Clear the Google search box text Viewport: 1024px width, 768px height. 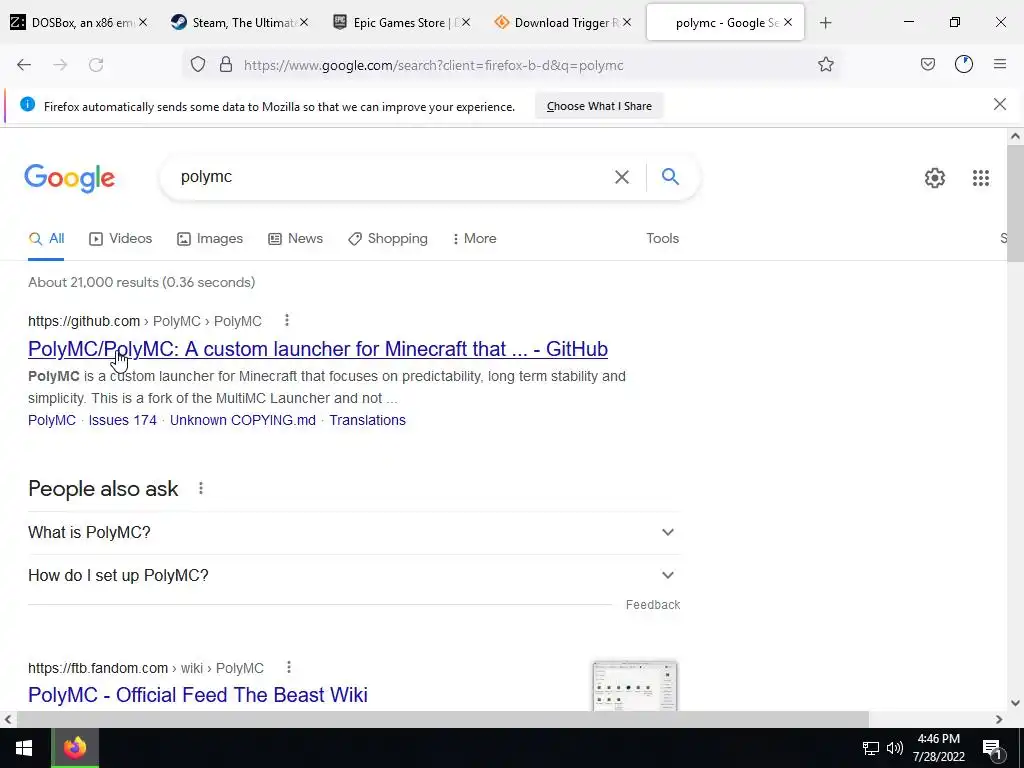[x=622, y=177]
